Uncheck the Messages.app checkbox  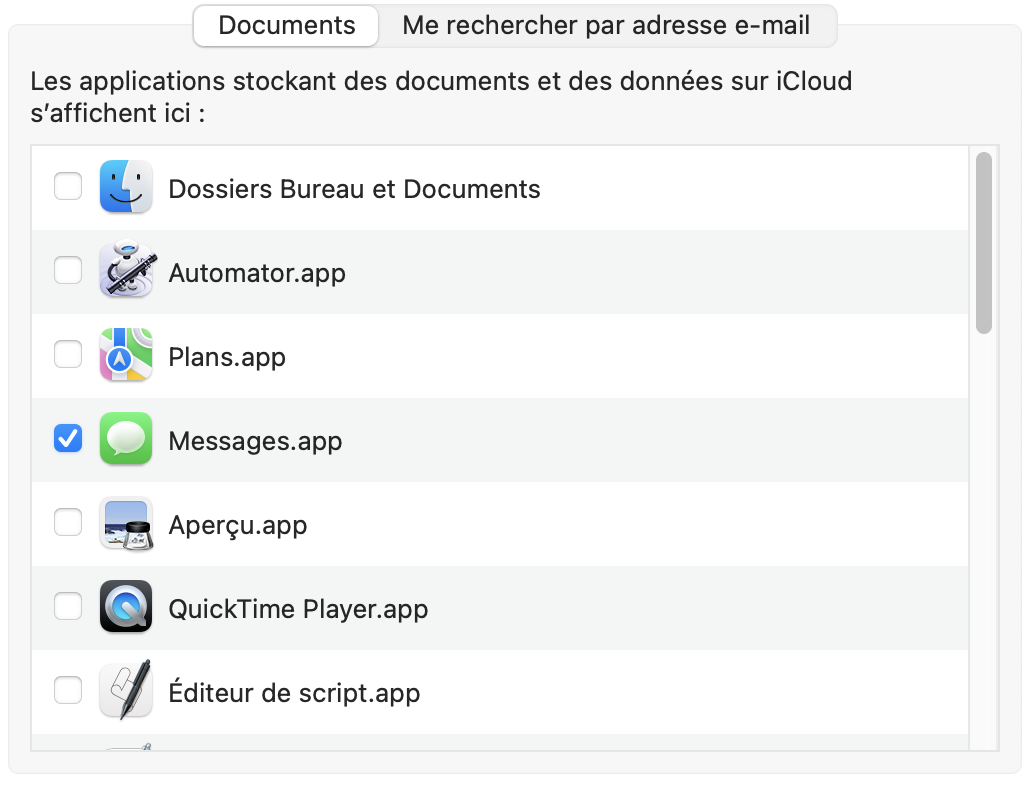[x=68, y=439]
